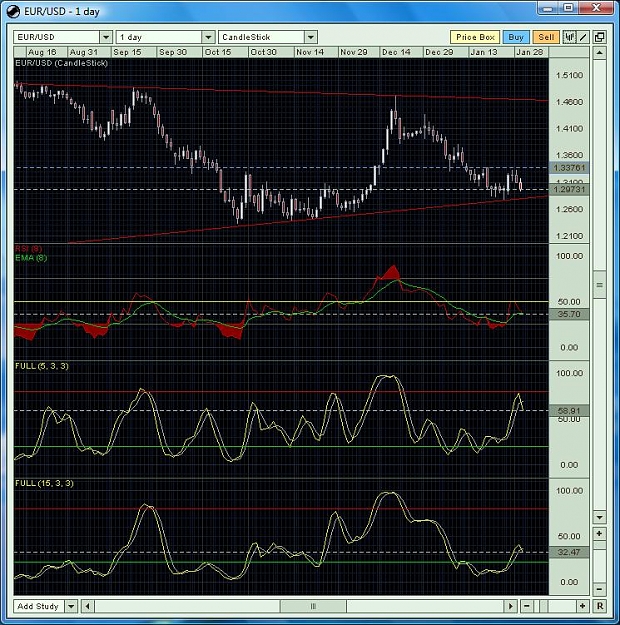Viewport: 620px width, 625px height.
Task: Click the FULL (5, 3, 3) study label
Action: point(41,366)
